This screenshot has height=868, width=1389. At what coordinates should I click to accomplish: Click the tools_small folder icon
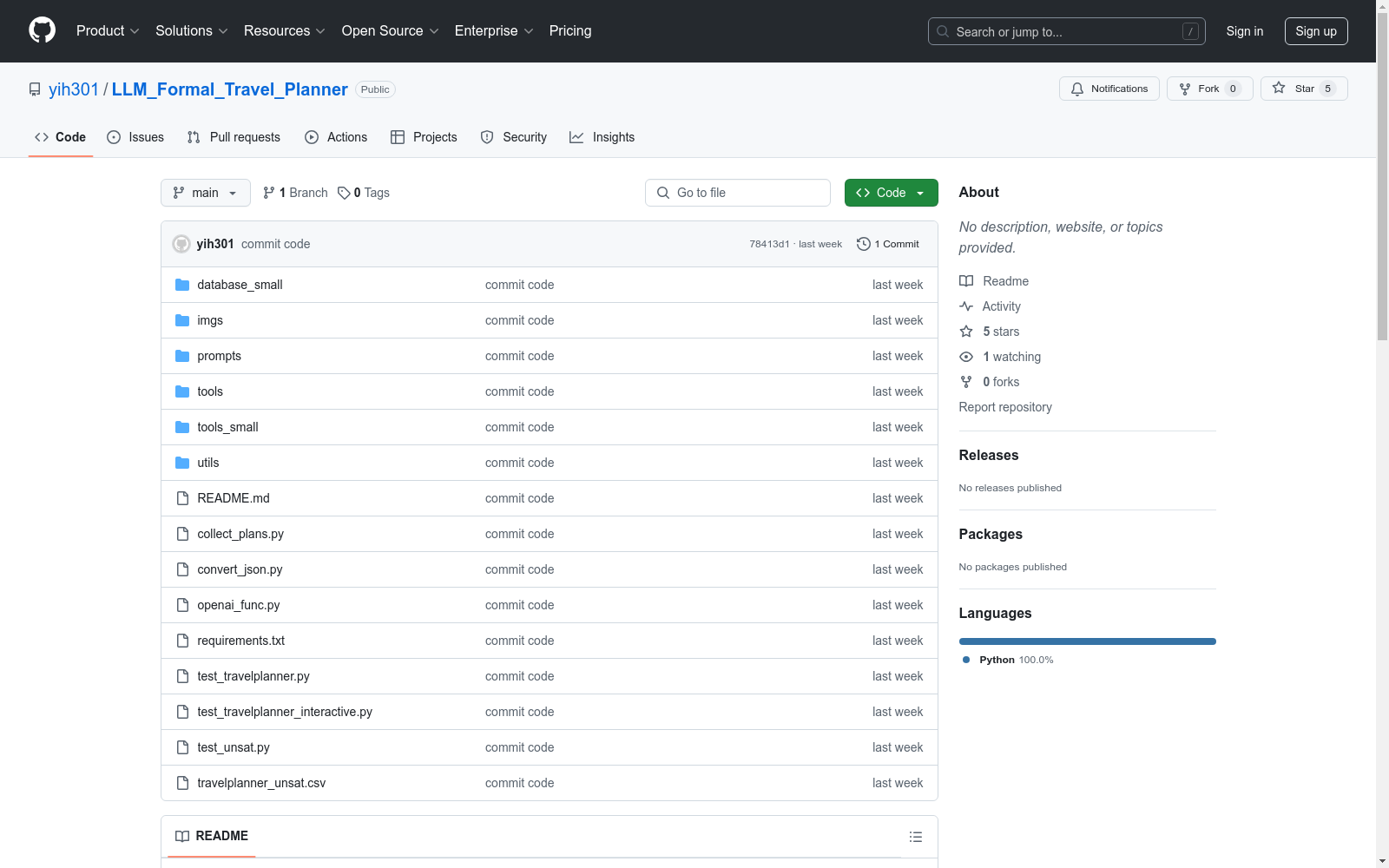tap(182, 427)
